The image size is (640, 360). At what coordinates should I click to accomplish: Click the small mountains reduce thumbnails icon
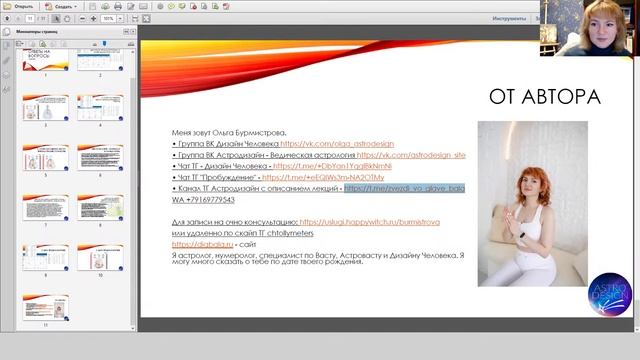95,44
